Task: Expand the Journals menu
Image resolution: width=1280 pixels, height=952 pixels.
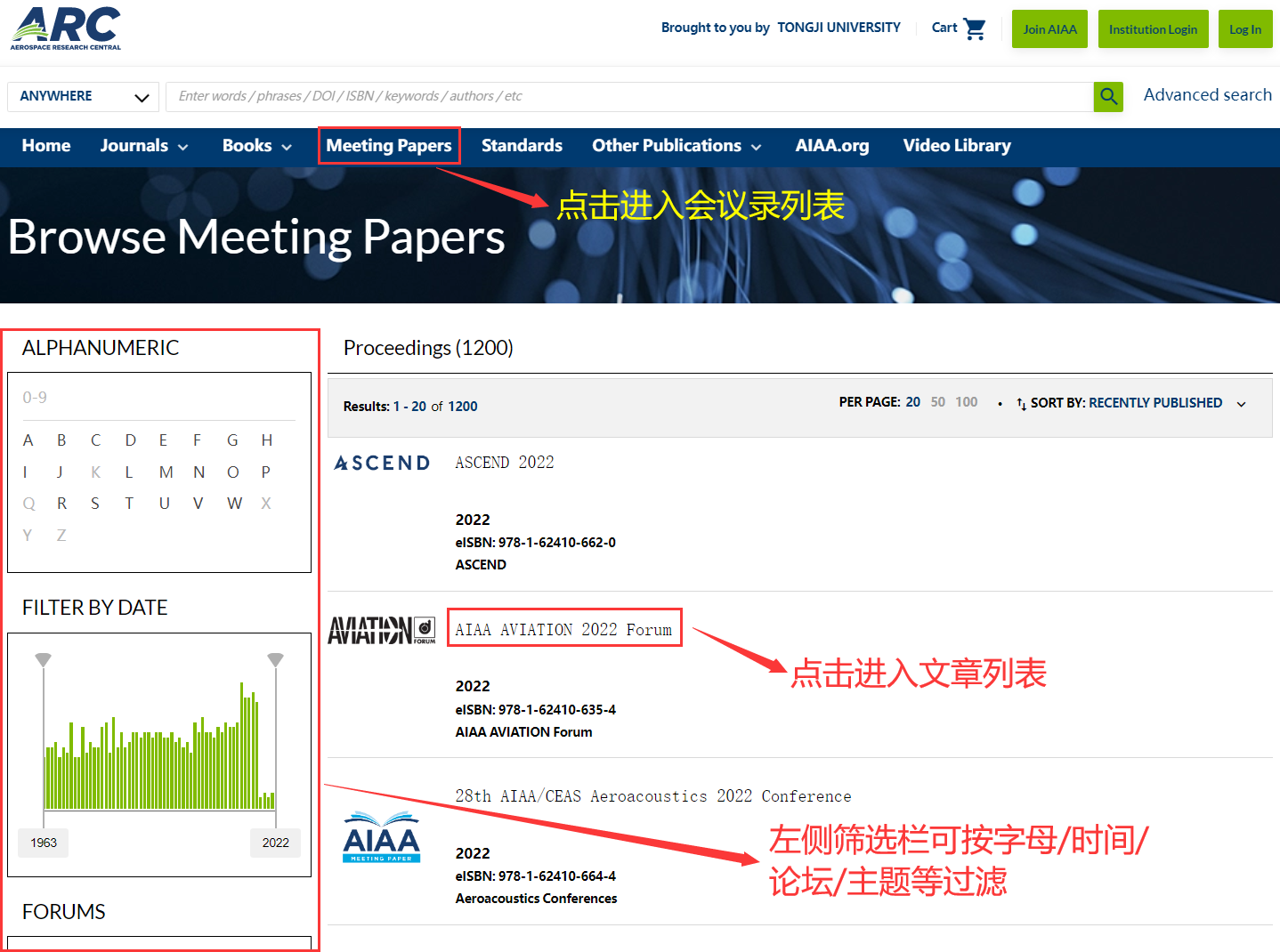Action: pyautogui.click(x=143, y=146)
